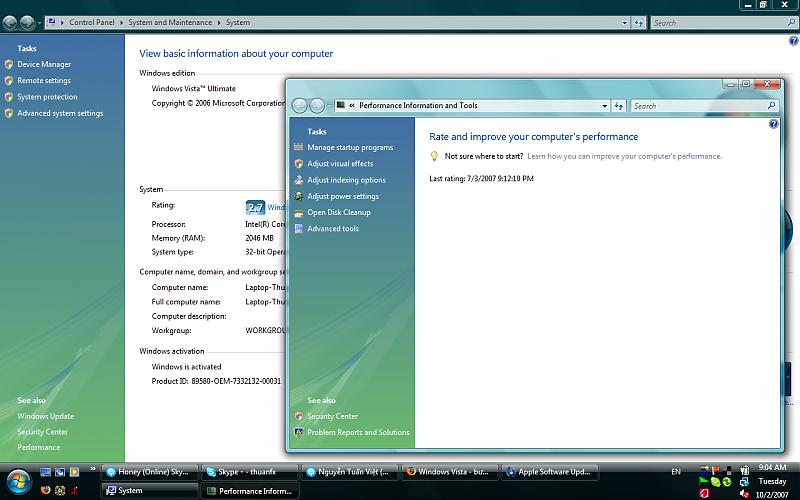800x500 pixels.
Task: Click the System breadcrumb in address bar
Action: 238,22
